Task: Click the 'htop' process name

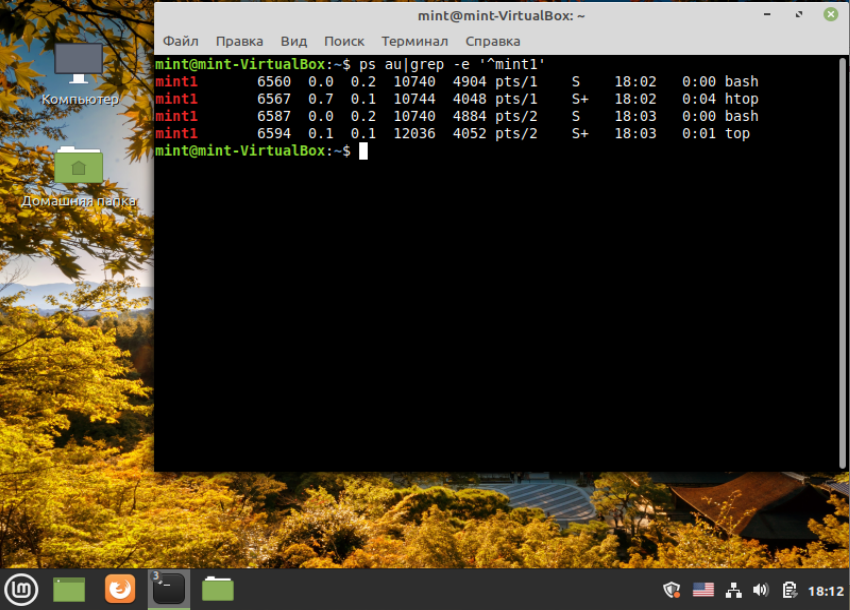Action: click(742, 99)
